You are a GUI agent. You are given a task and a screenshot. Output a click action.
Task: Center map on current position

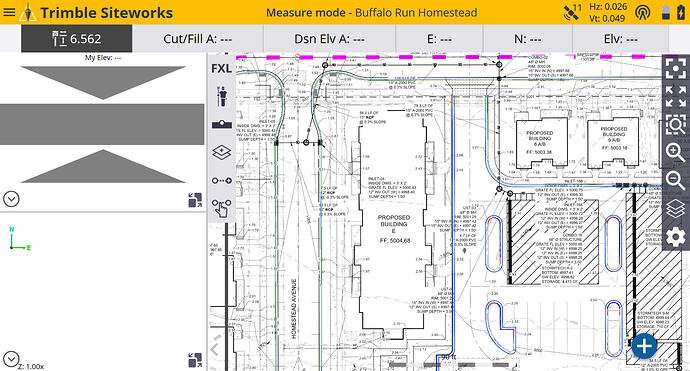[x=675, y=68]
